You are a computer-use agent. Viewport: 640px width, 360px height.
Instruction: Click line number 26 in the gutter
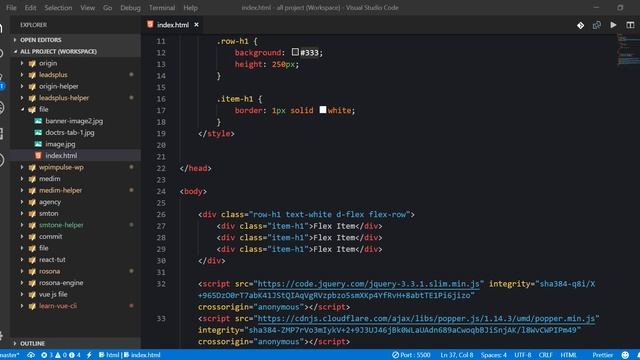click(161, 215)
